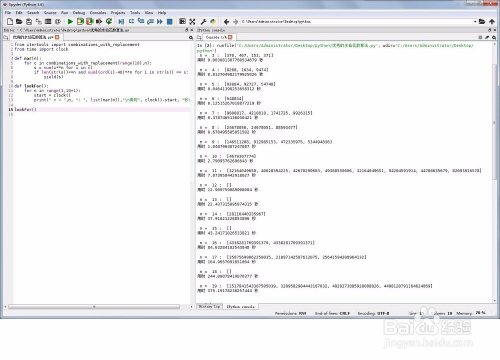The height and width of the screenshot is (360, 500).
Task: Click the debug Continue execution icon
Action: click(160, 22)
